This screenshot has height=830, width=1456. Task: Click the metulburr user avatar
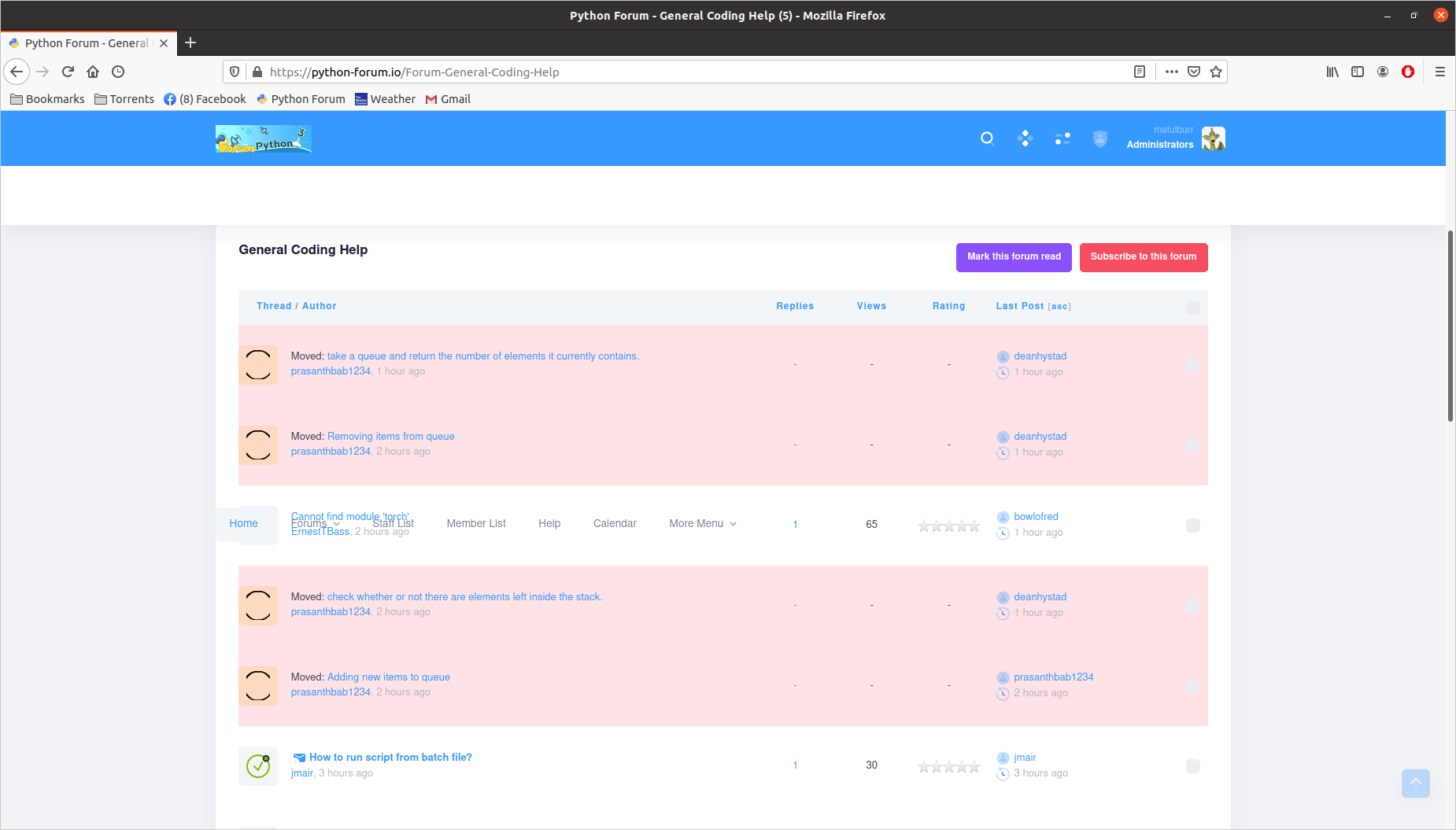[1213, 138]
